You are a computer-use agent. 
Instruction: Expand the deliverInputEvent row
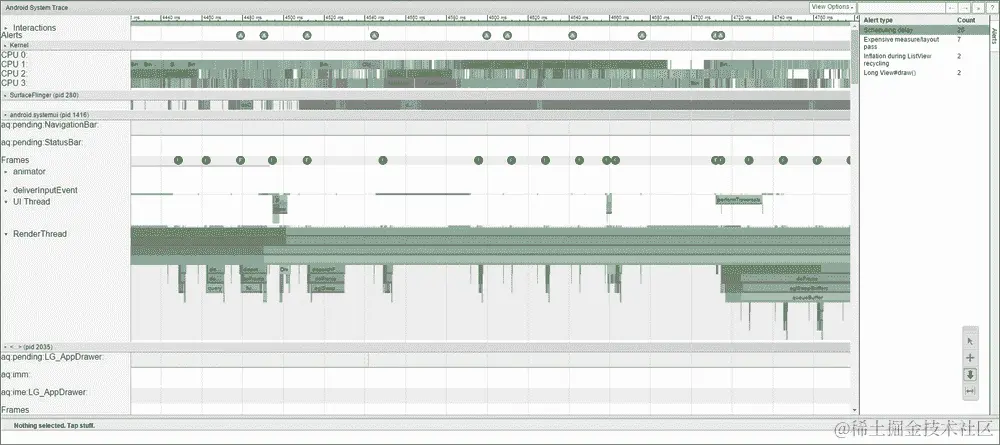tap(6, 191)
